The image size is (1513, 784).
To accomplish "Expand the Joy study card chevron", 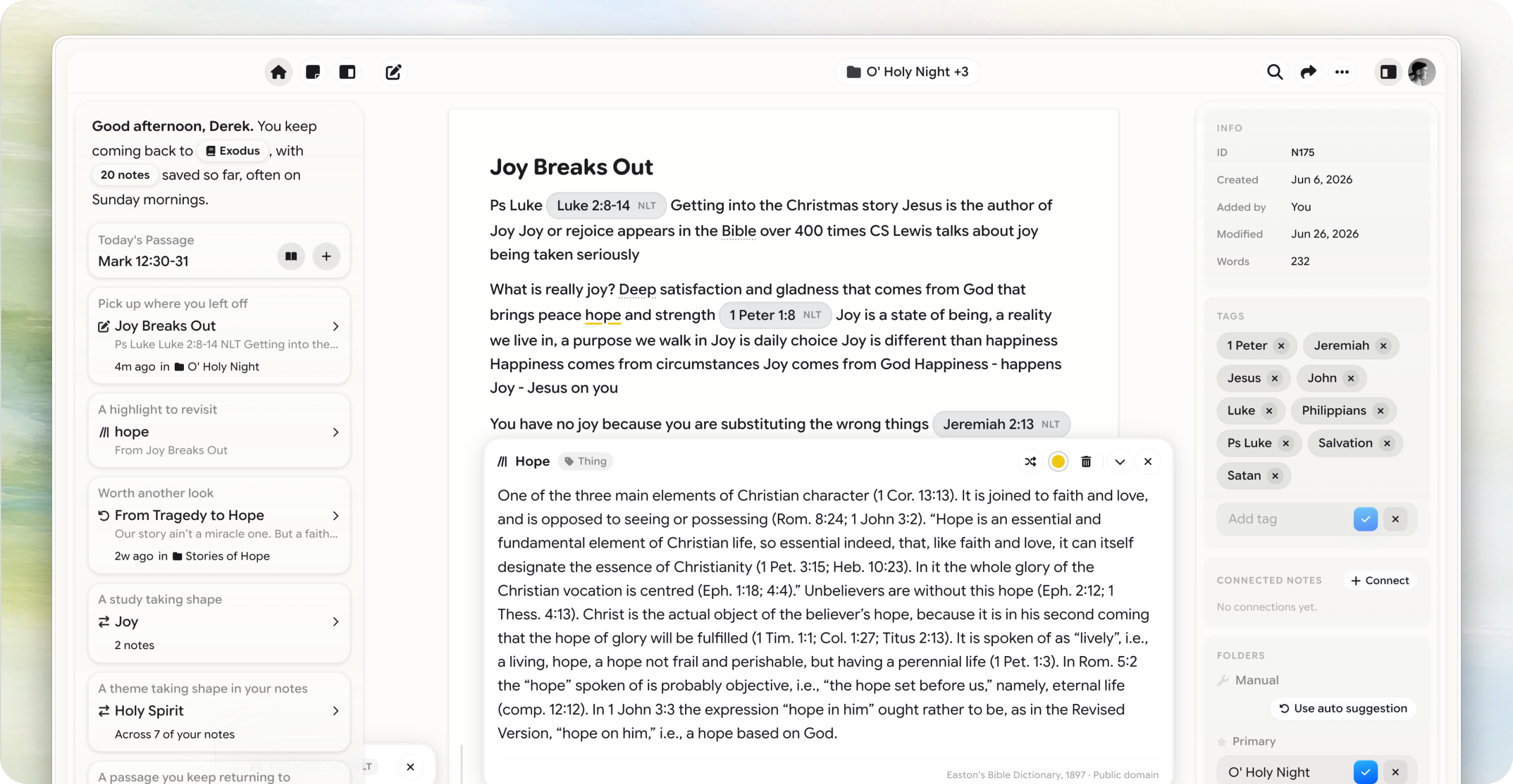I will [336, 621].
